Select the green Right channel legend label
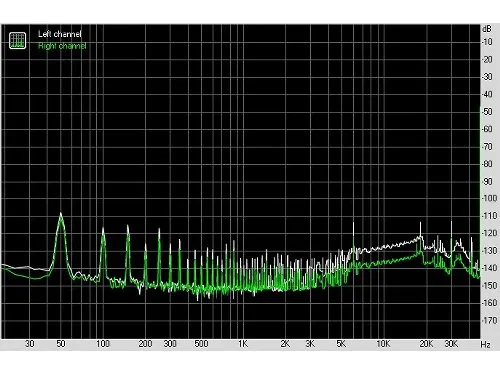This screenshot has height=375, width=500. (x=62, y=46)
